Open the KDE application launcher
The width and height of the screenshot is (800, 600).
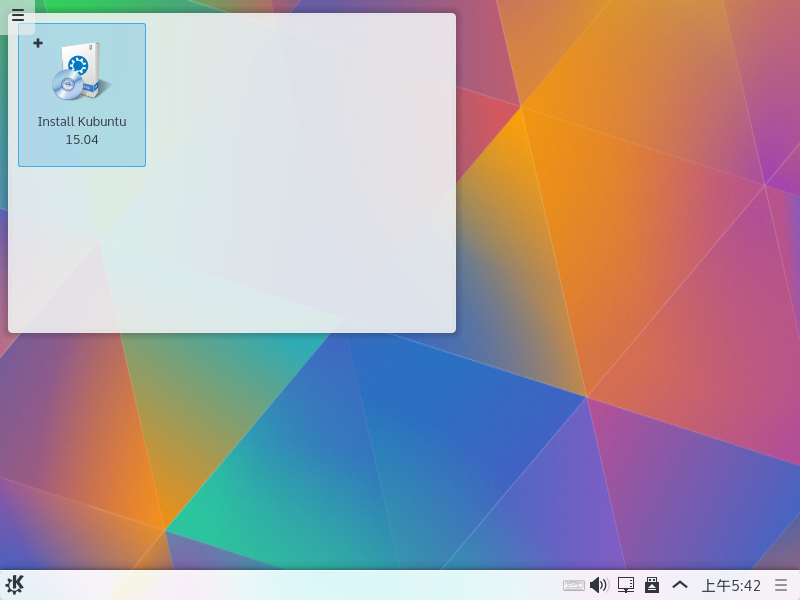[14, 585]
